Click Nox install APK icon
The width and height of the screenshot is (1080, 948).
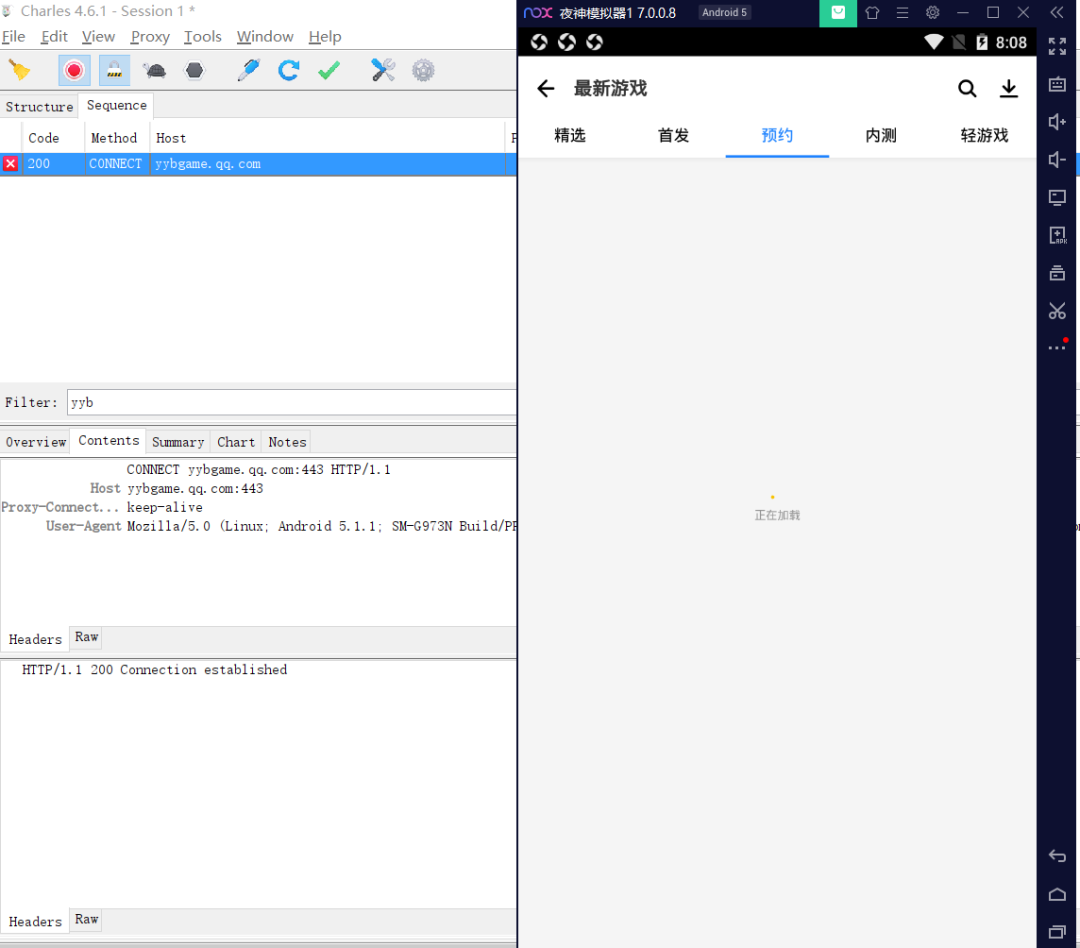1057,236
